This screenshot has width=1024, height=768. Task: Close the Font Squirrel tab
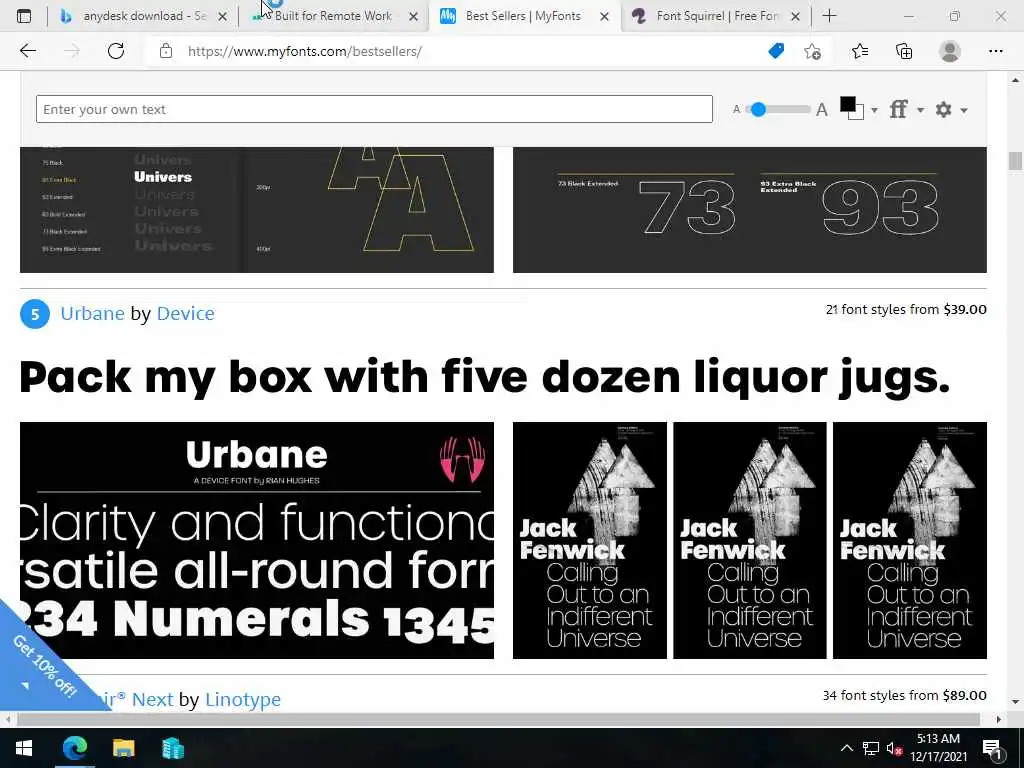795,16
